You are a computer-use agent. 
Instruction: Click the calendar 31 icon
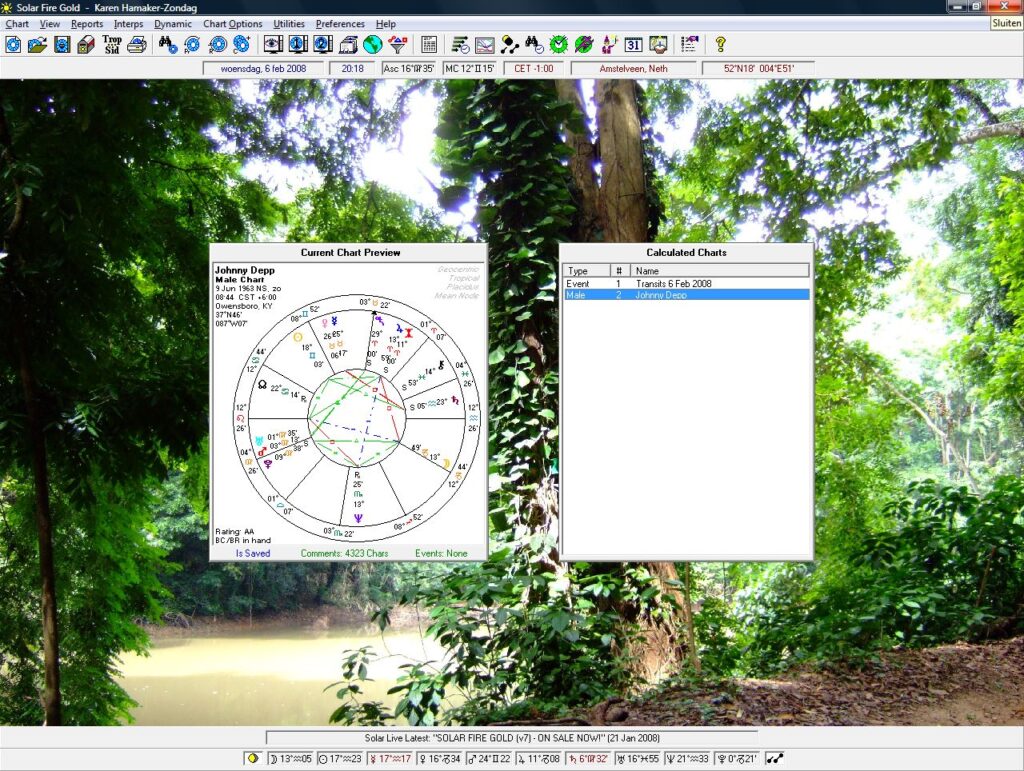(634, 44)
